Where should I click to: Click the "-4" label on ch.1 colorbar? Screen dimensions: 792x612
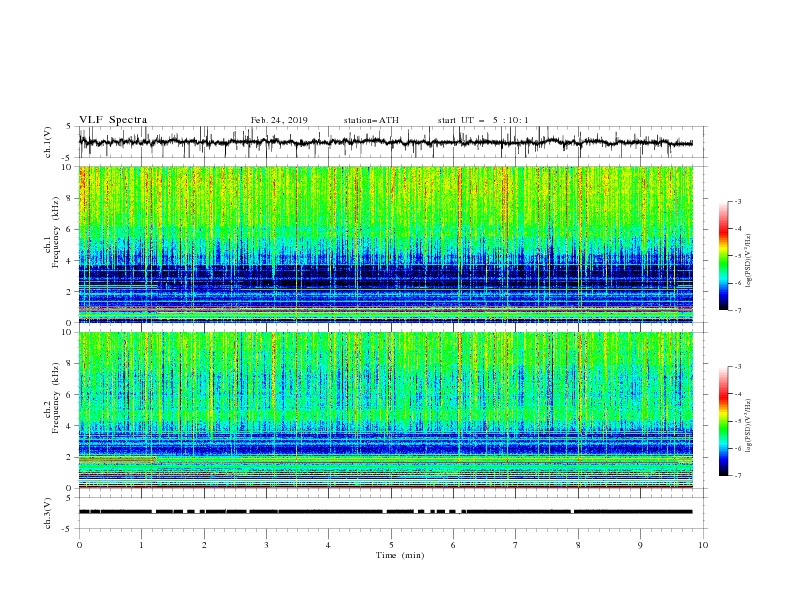click(737, 229)
